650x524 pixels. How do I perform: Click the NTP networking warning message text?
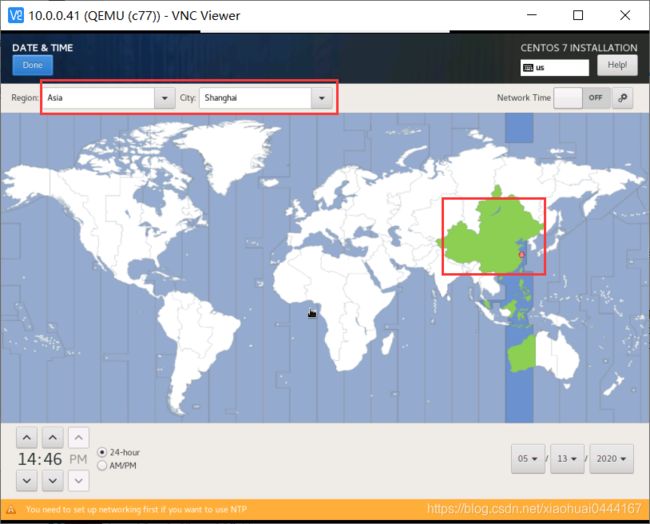tap(136, 509)
